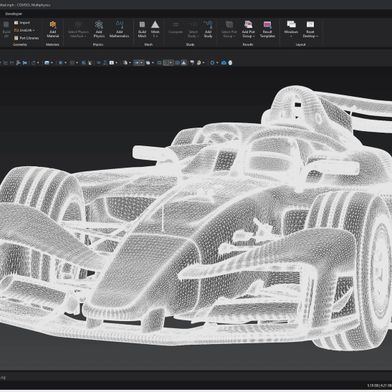Click Add Physics
This screenshot has height=392, width=392.
[99, 29]
